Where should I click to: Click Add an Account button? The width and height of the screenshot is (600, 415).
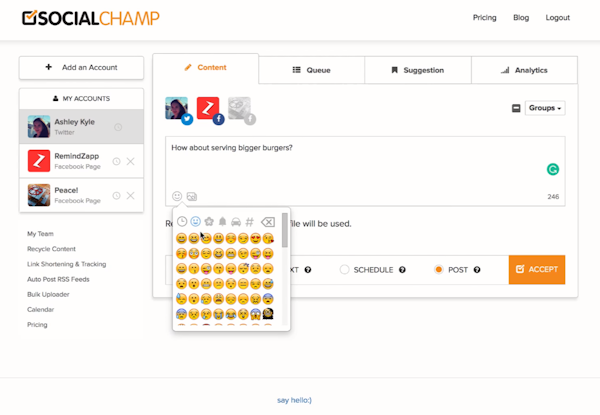82,68
